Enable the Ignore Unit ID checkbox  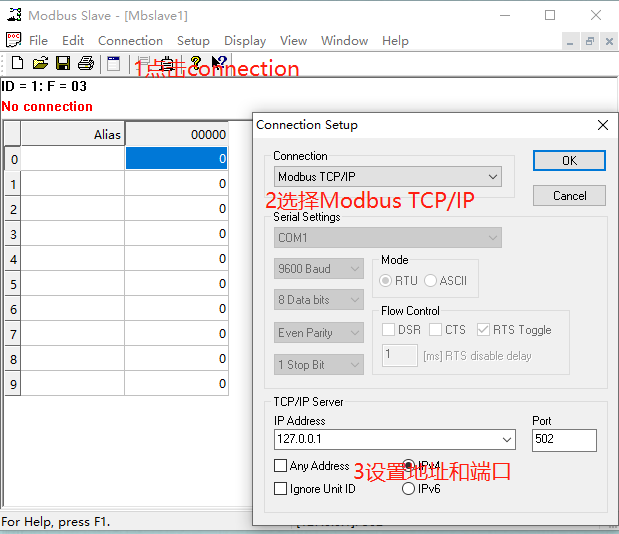[280, 489]
